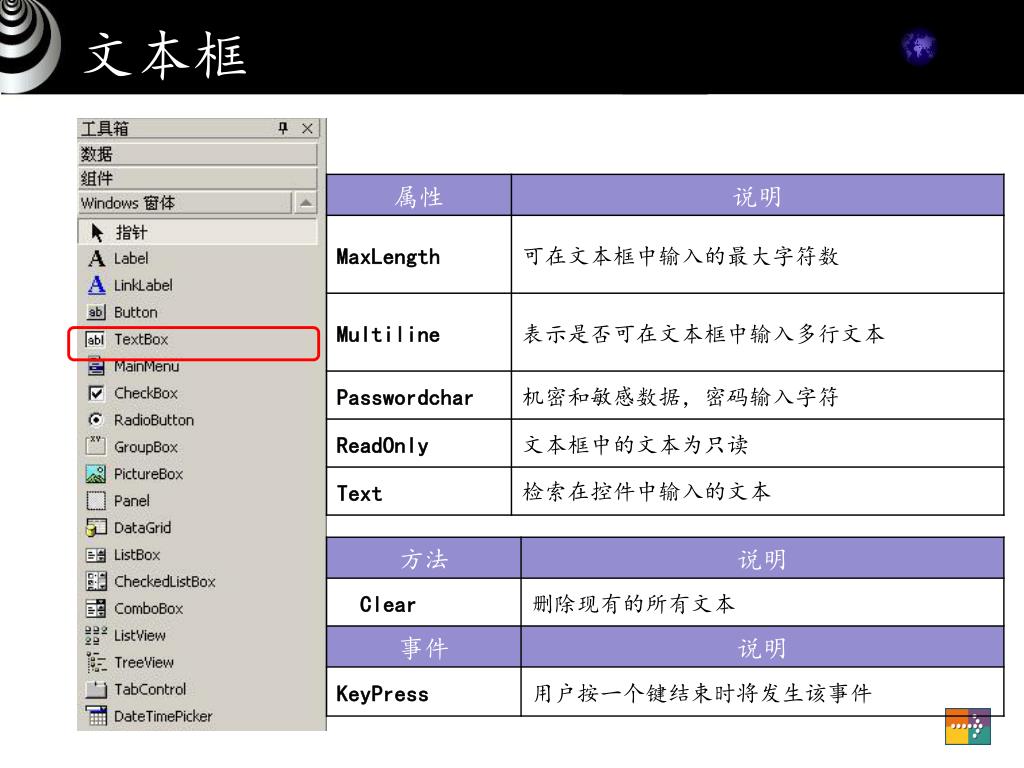1024x768 pixels.
Task: Select the Panel item text
Action: click(x=131, y=501)
